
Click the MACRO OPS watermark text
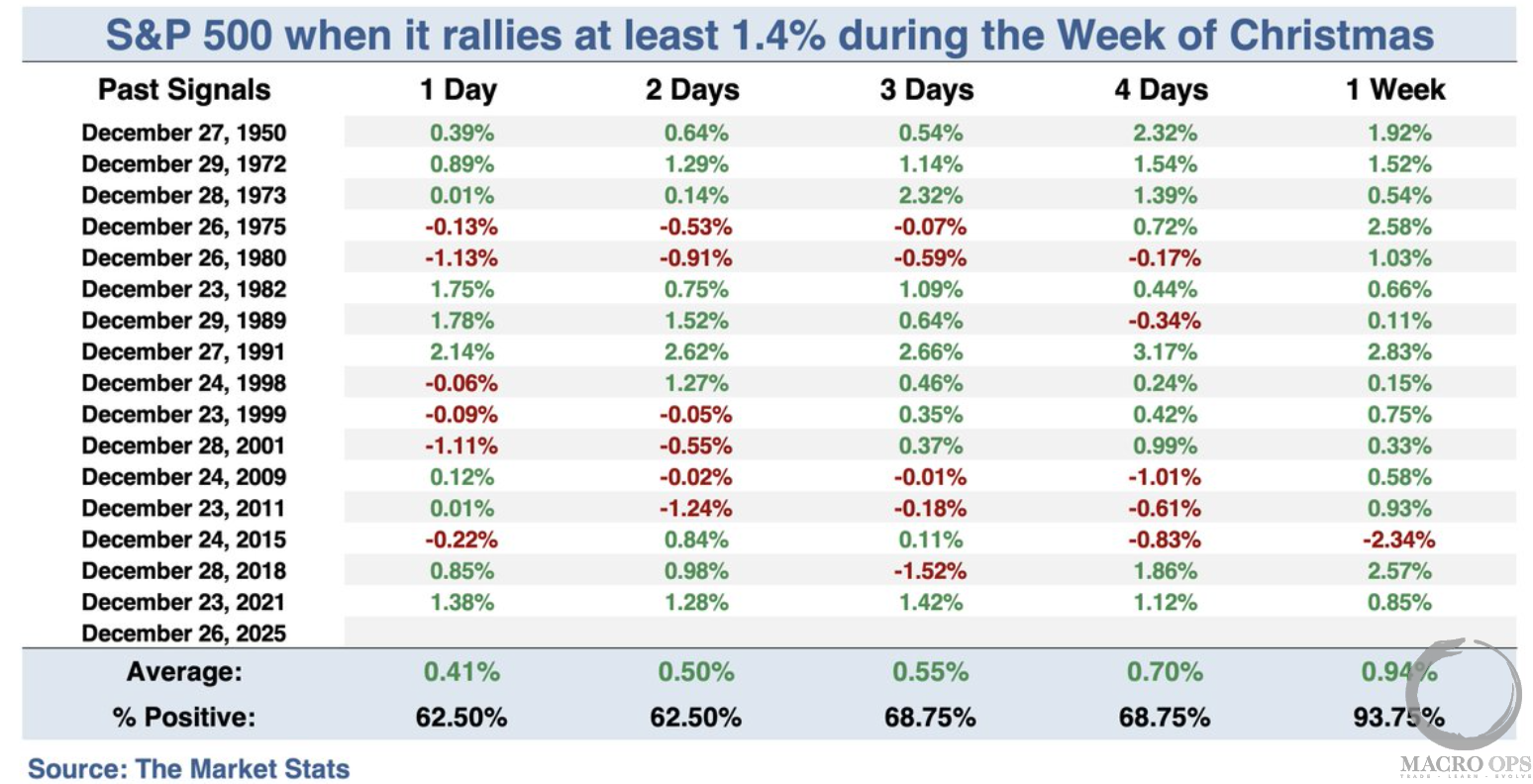click(1465, 764)
